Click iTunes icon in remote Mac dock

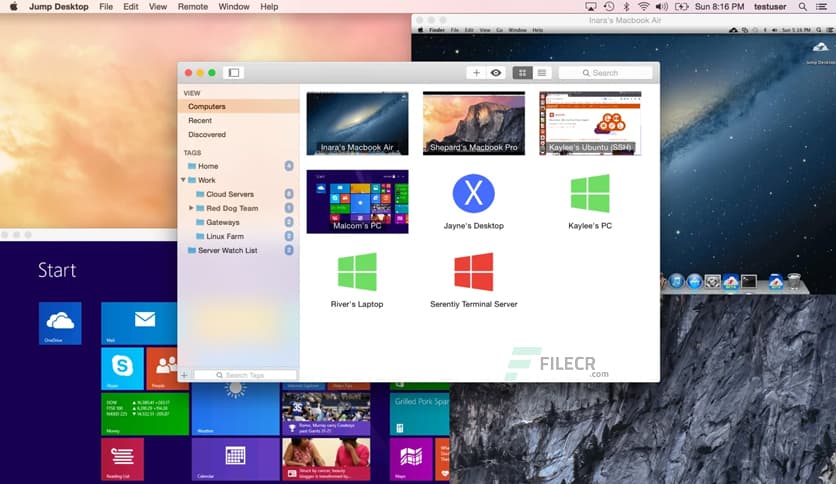coord(677,280)
